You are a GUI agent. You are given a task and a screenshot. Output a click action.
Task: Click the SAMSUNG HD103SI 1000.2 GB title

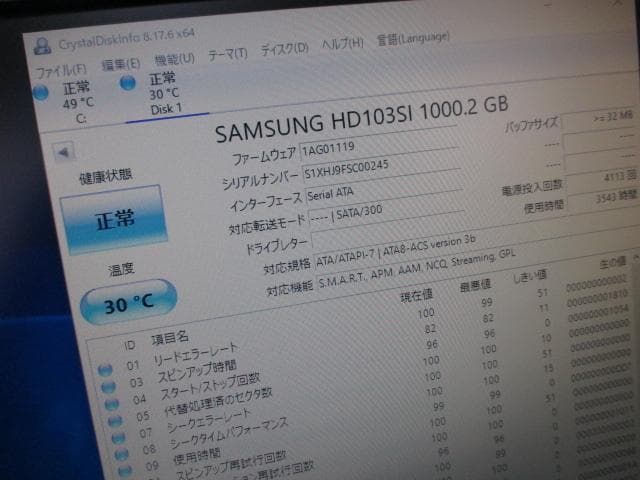pyautogui.click(x=362, y=118)
